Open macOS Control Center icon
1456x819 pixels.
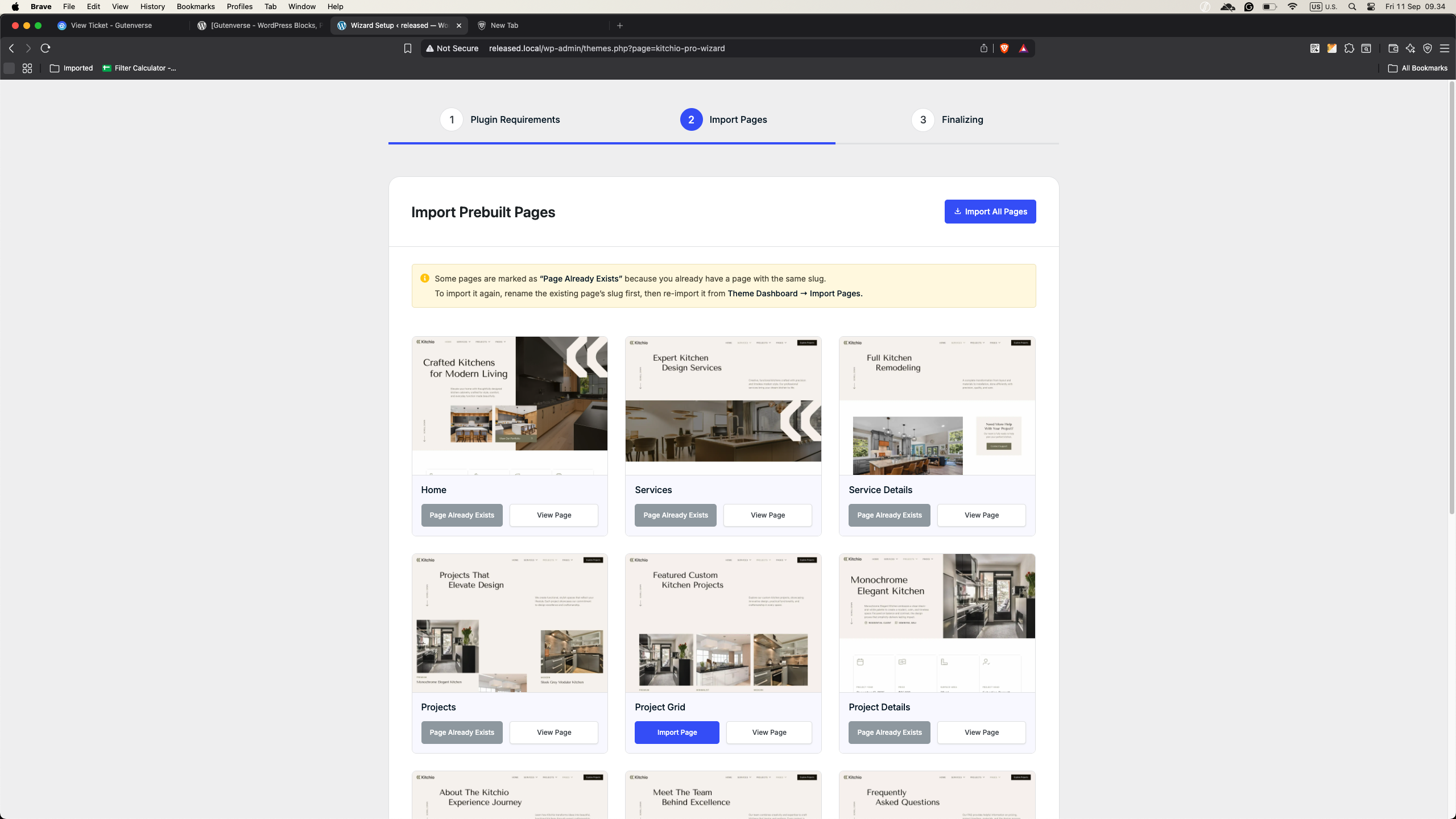pyautogui.click(x=1371, y=7)
